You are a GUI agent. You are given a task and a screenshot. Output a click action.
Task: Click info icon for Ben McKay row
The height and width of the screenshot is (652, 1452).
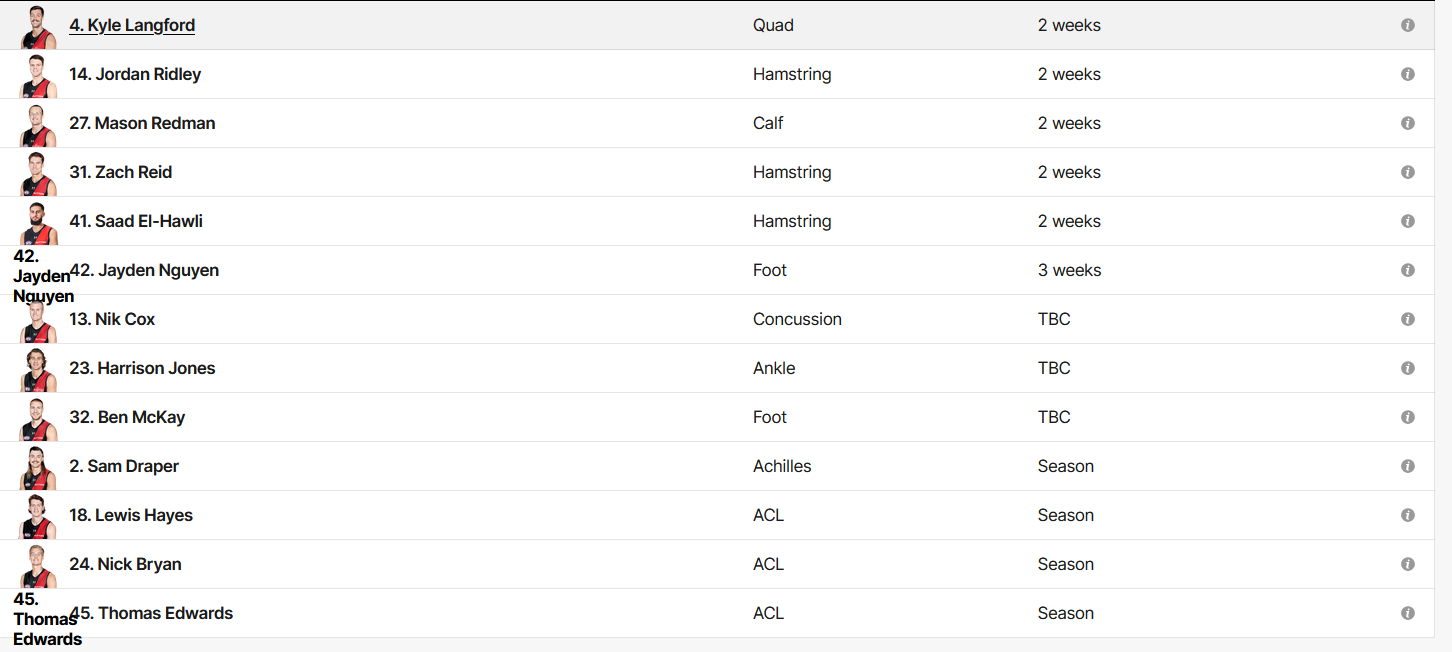point(1408,417)
